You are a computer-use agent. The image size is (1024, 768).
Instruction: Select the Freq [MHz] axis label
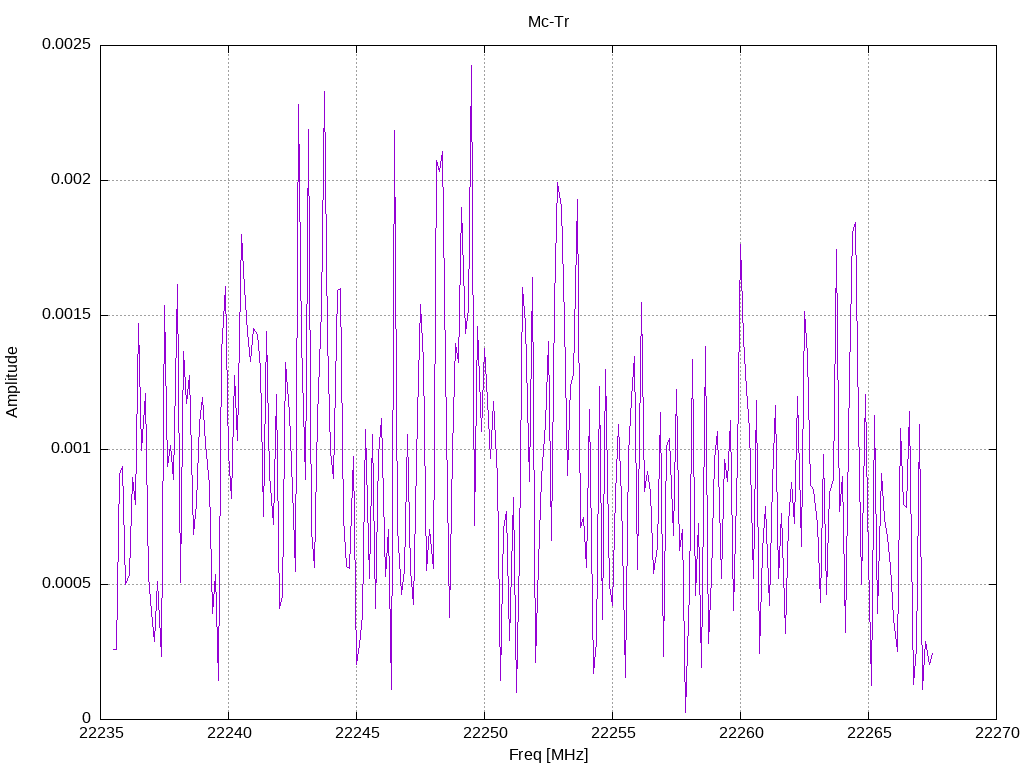pos(549,755)
